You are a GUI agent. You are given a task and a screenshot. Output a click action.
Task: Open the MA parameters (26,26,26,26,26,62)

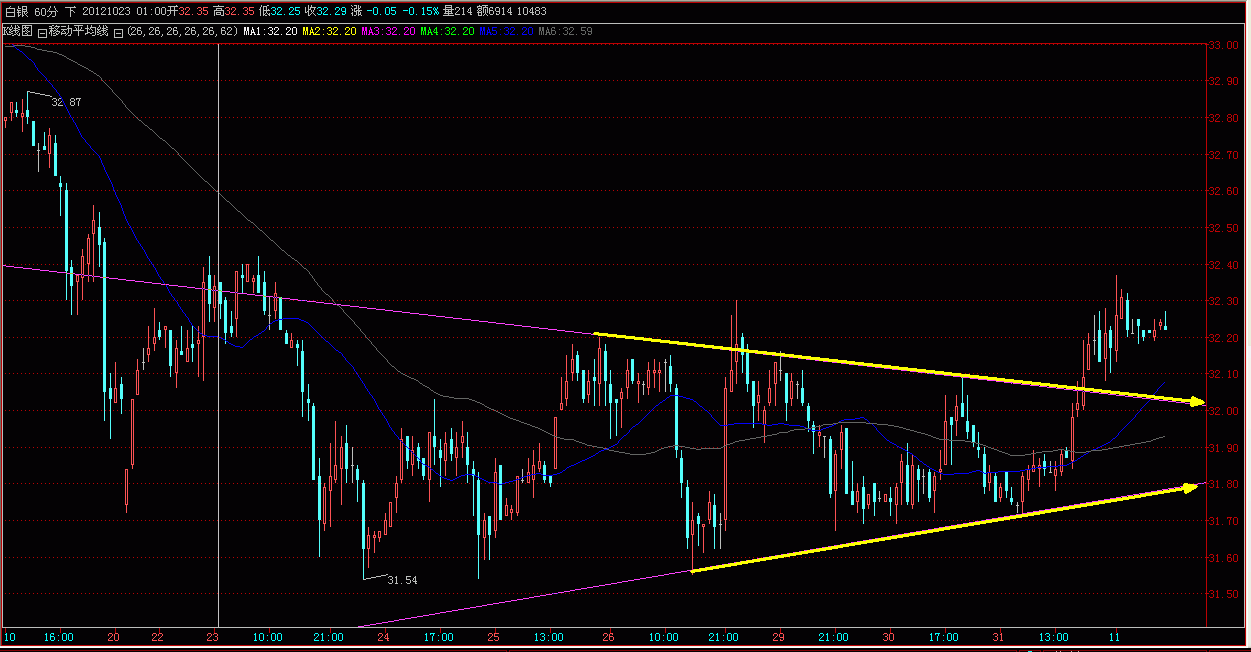[x=182, y=32]
